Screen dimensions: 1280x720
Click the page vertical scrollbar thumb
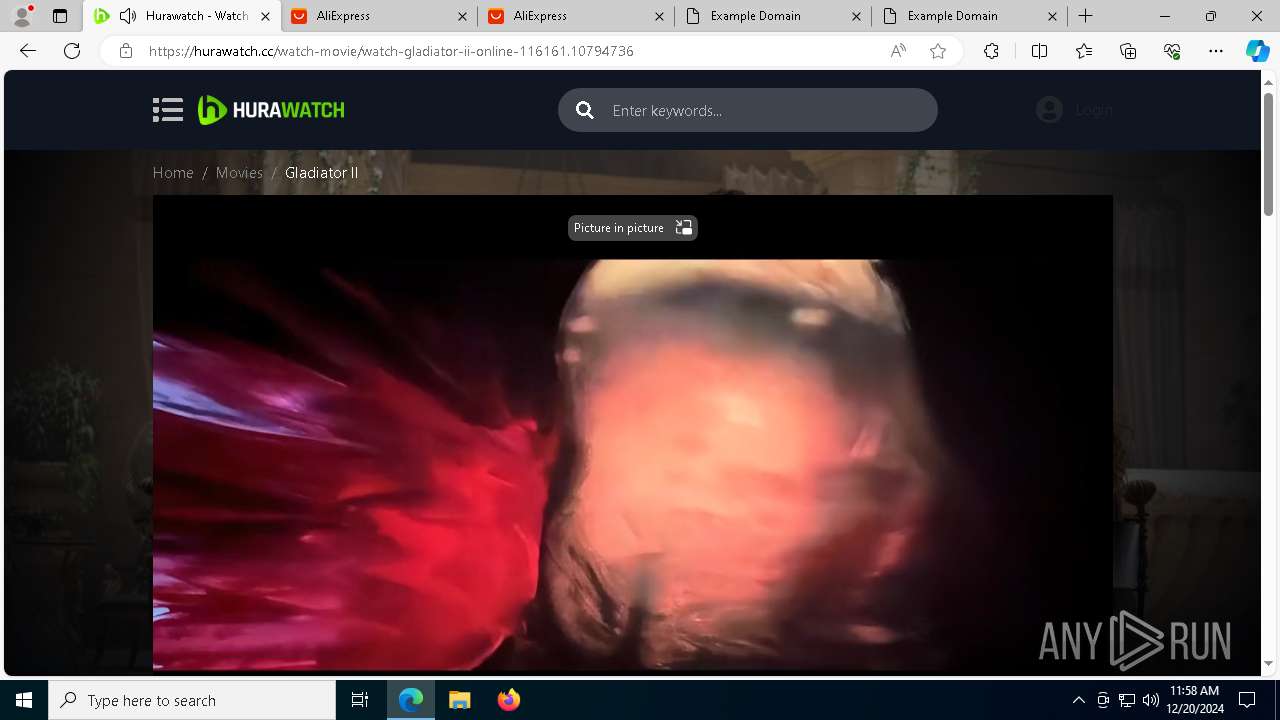pos(1268,153)
